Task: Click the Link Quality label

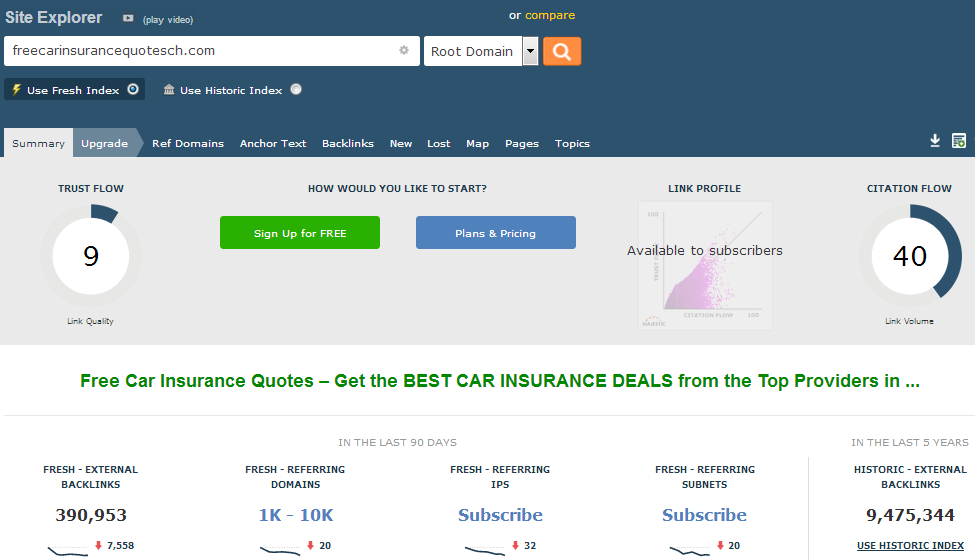Action: tap(90, 321)
